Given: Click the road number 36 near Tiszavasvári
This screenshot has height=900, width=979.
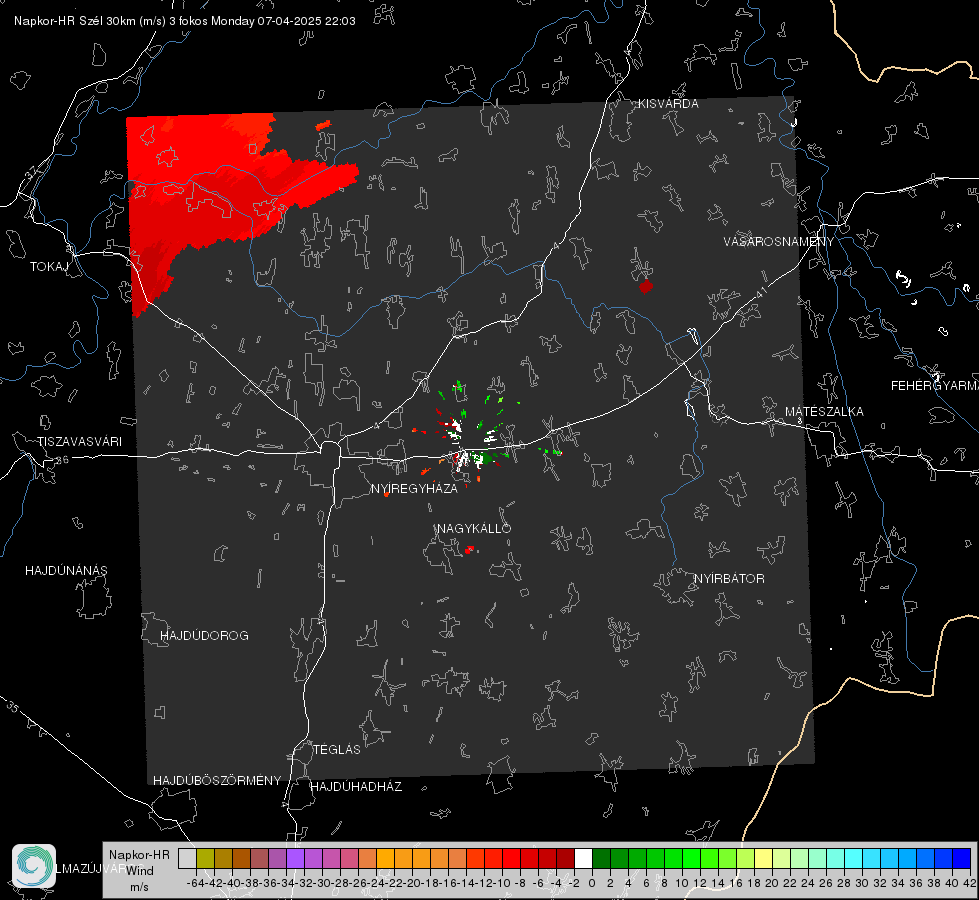Looking at the screenshot, I should pyautogui.click(x=62, y=460).
